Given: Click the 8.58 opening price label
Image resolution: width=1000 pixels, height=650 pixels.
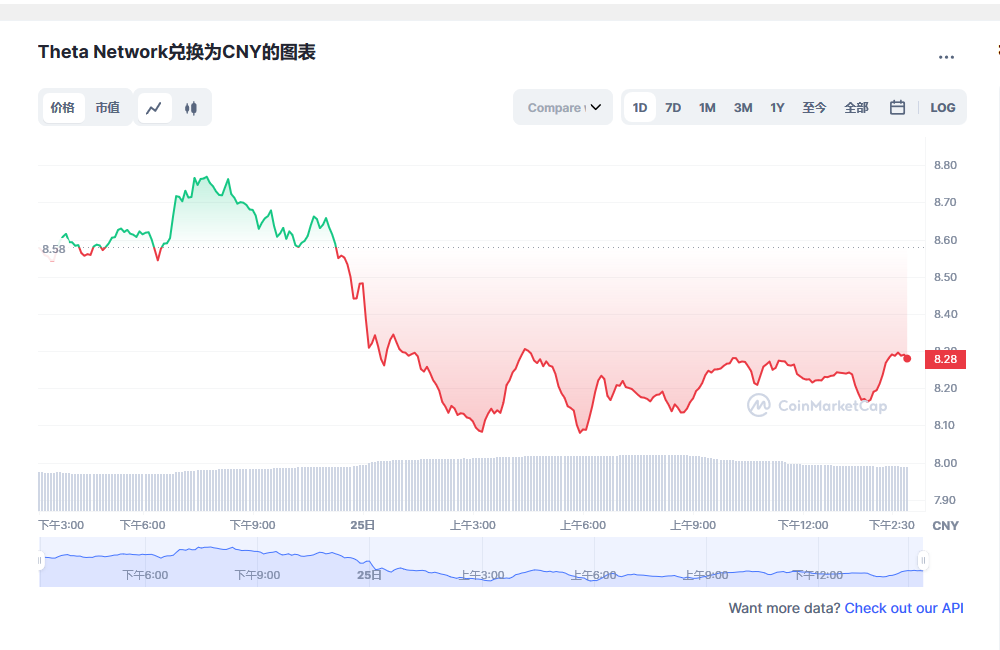Looking at the screenshot, I should point(54,249).
